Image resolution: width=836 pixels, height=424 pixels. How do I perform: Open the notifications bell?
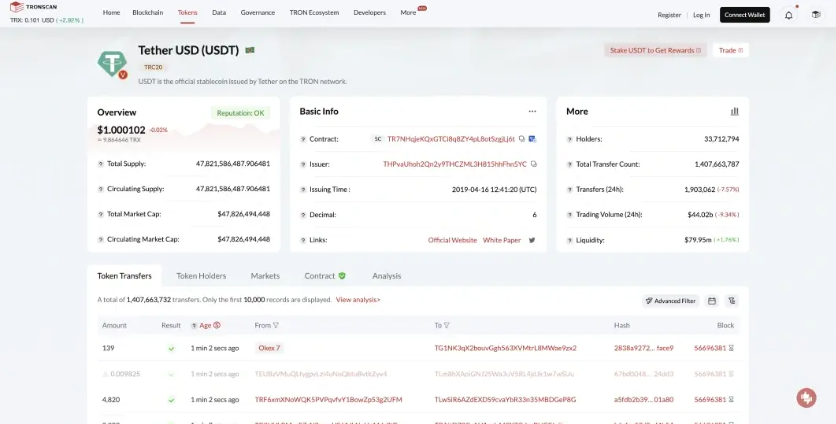789,15
